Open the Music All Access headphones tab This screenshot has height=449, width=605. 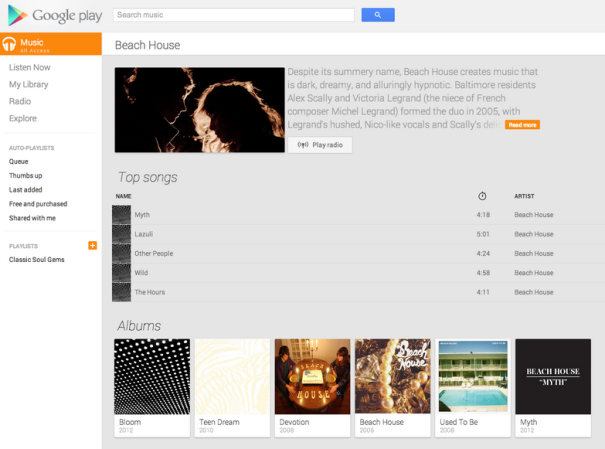(51, 44)
